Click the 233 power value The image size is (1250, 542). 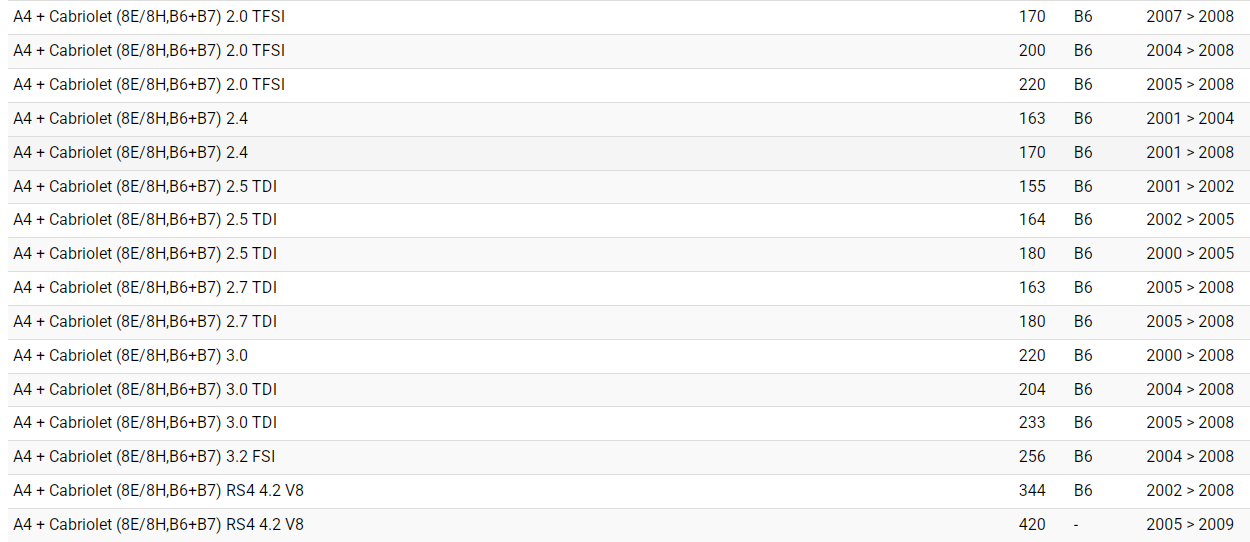1032,423
